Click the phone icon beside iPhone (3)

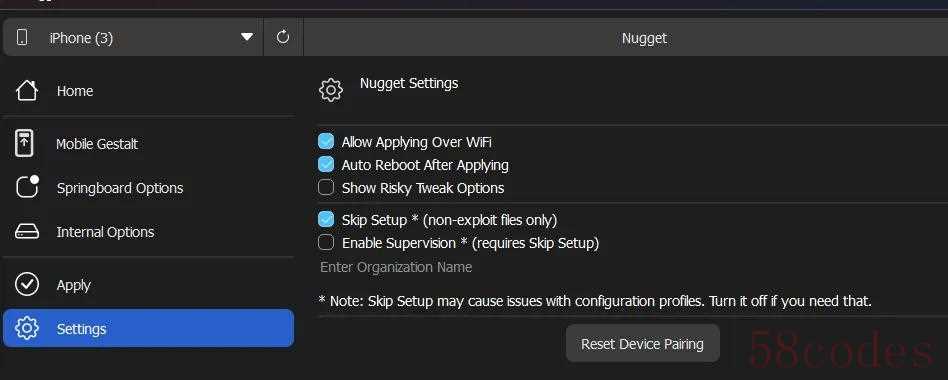pos(22,37)
